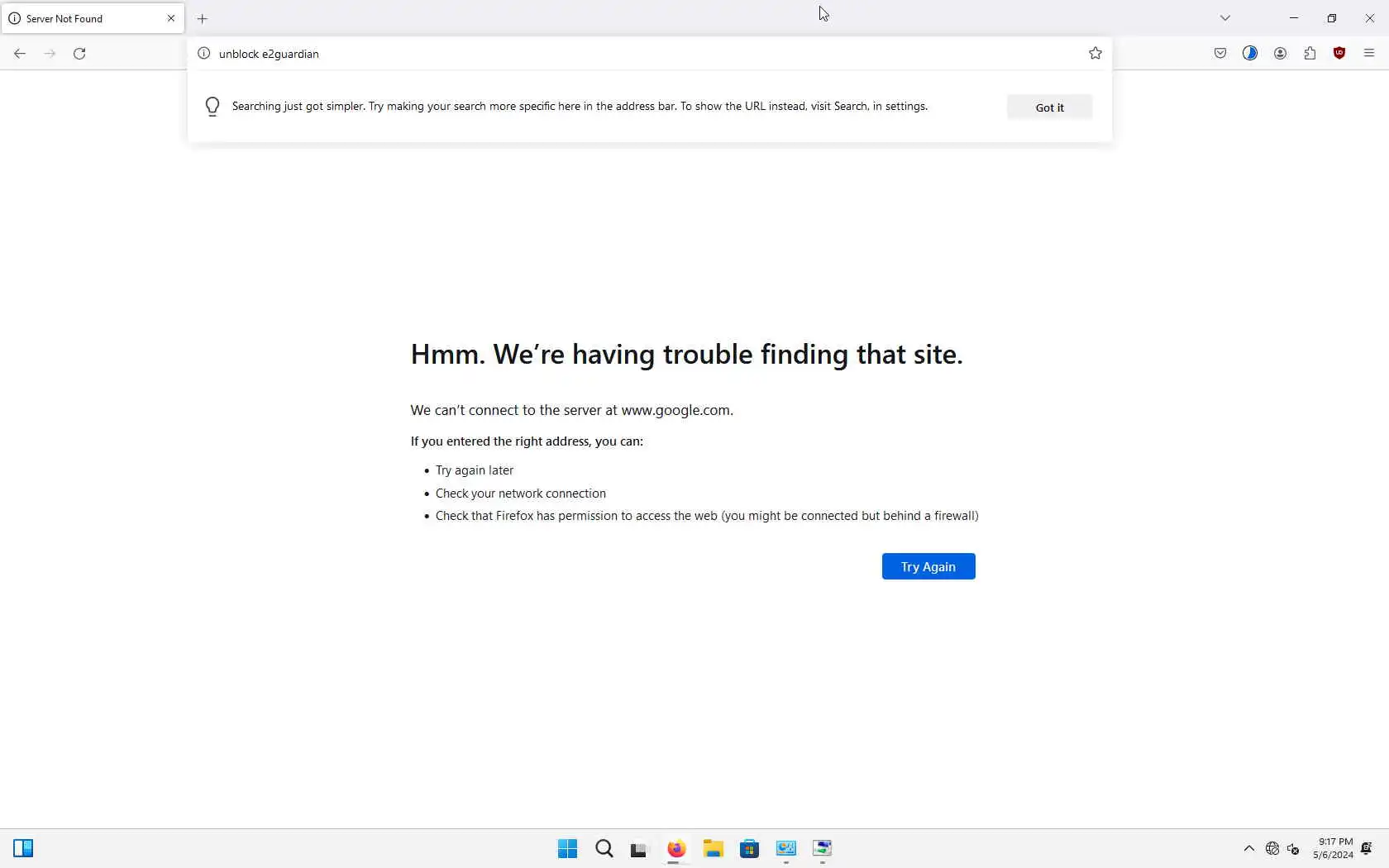Click the www.google.com connection error sentence

[x=572, y=410]
